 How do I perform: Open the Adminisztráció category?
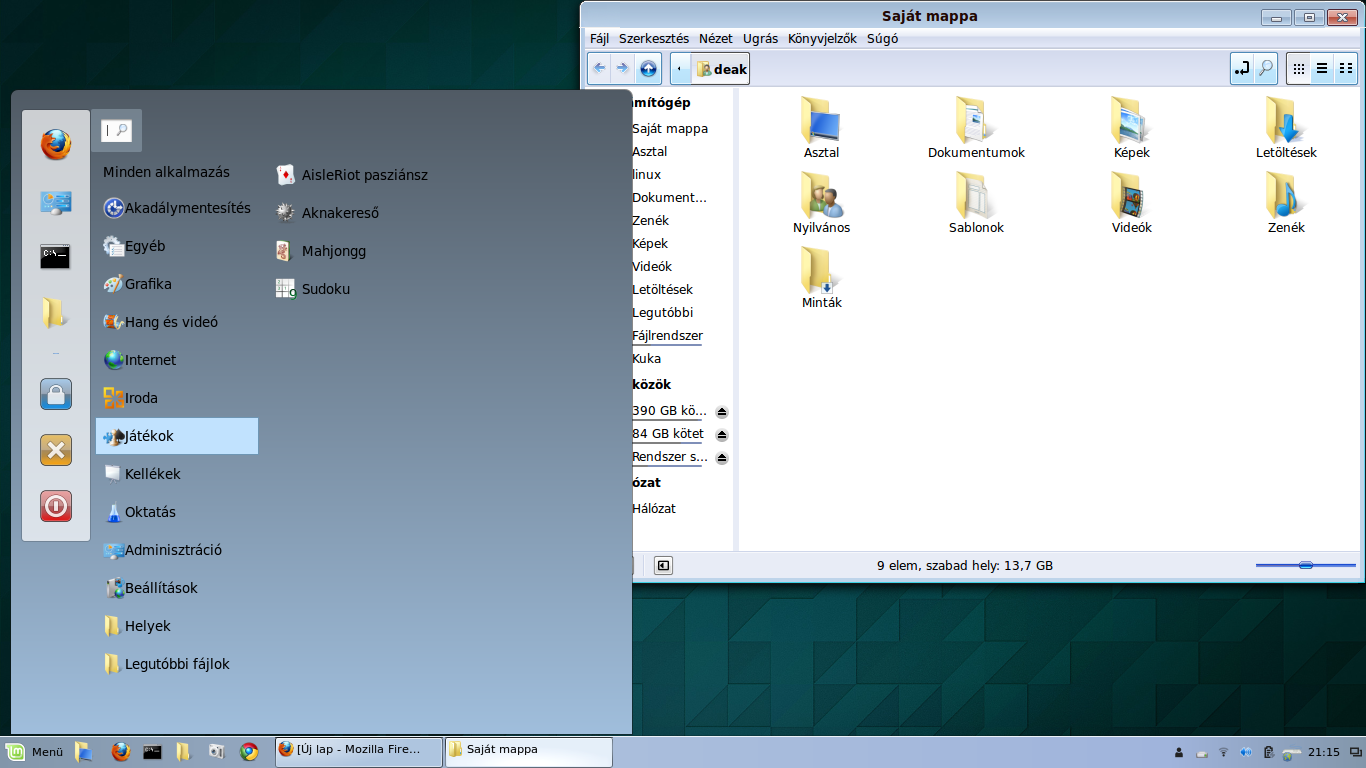[177, 550]
